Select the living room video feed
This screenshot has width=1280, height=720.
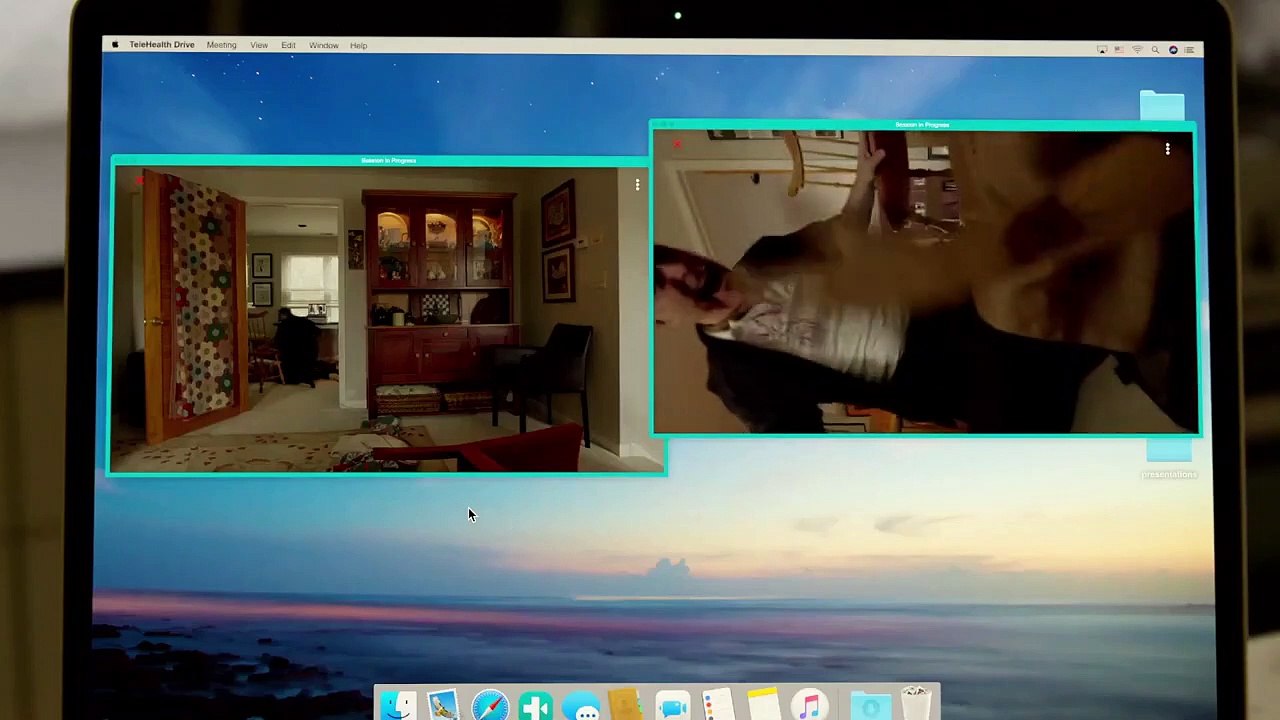pos(387,319)
